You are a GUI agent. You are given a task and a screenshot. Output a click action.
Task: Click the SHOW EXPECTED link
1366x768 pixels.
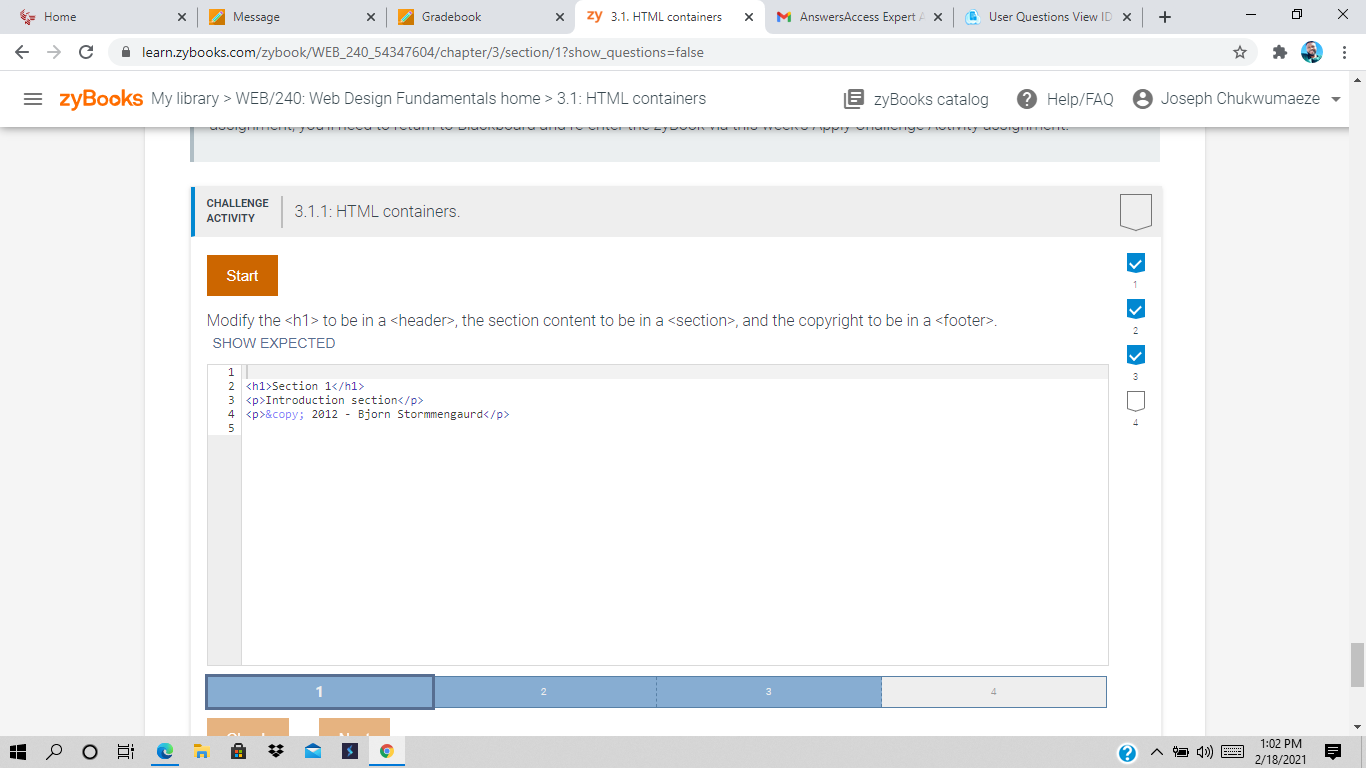point(274,343)
